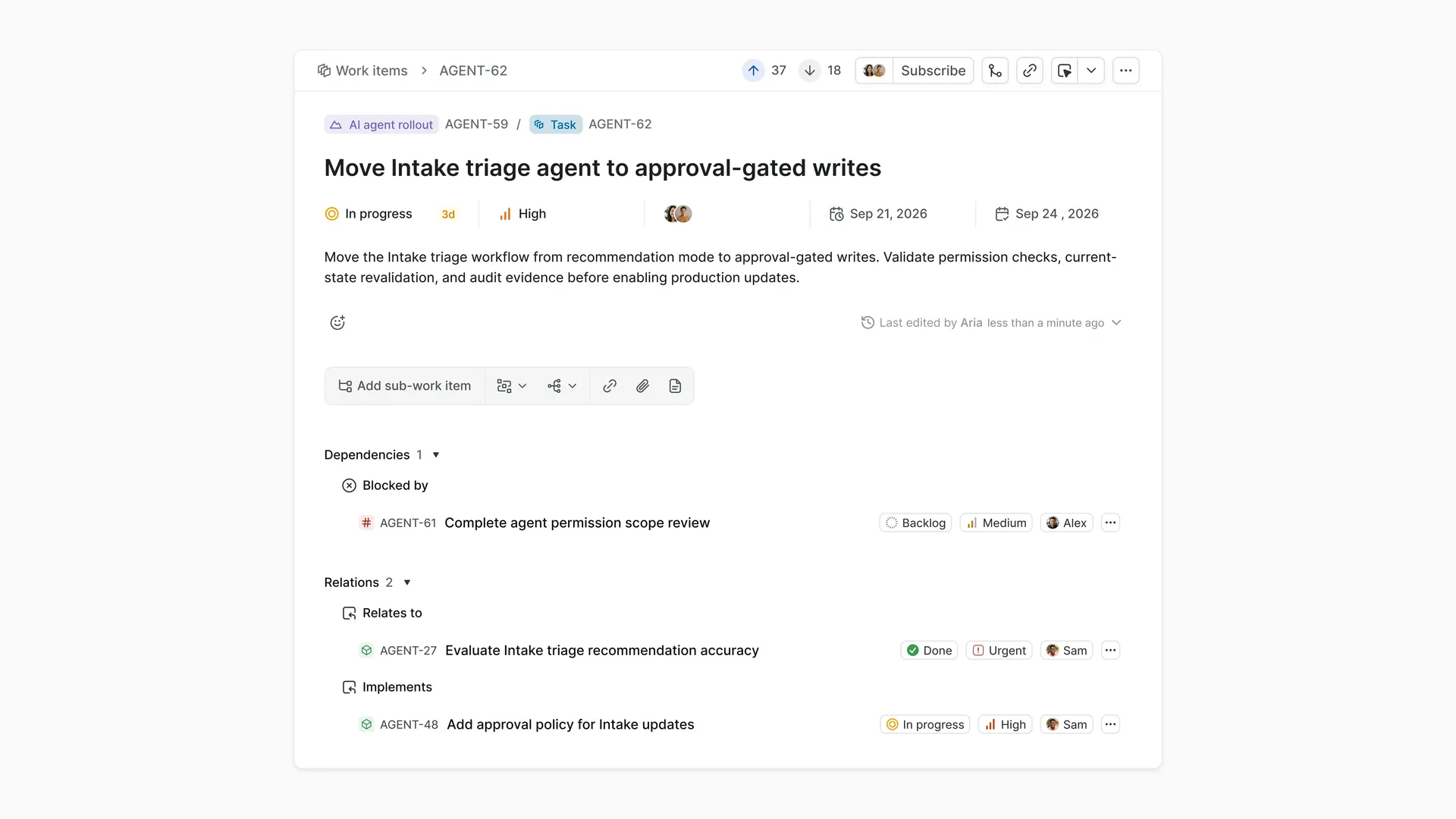Open the branch icon in header
This screenshot has width=1456, height=819.
click(x=995, y=71)
